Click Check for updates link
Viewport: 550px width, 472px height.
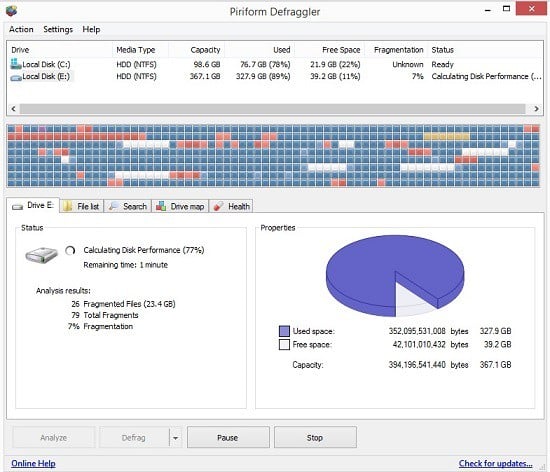click(495, 463)
